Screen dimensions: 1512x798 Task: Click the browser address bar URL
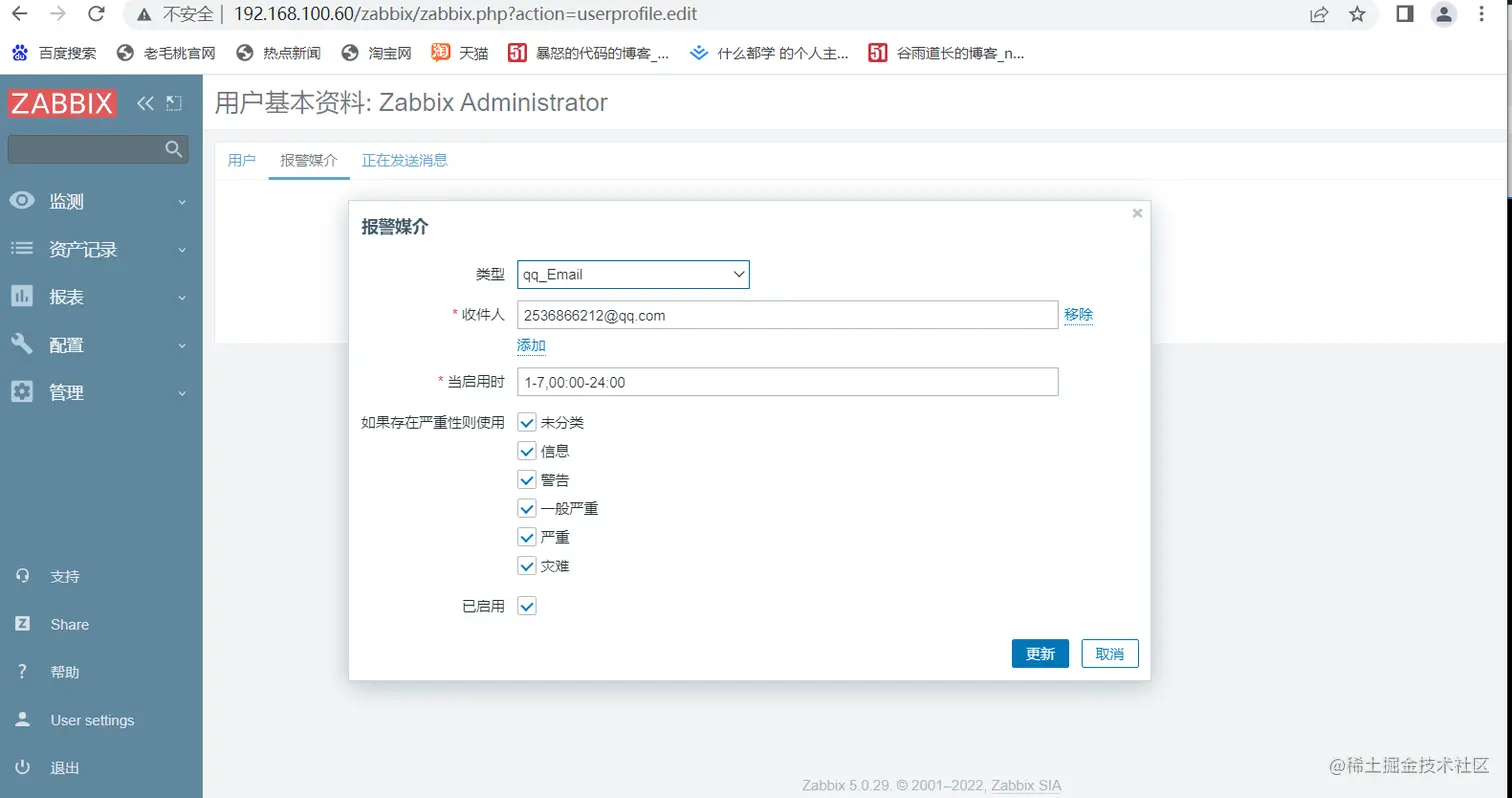tap(466, 15)
